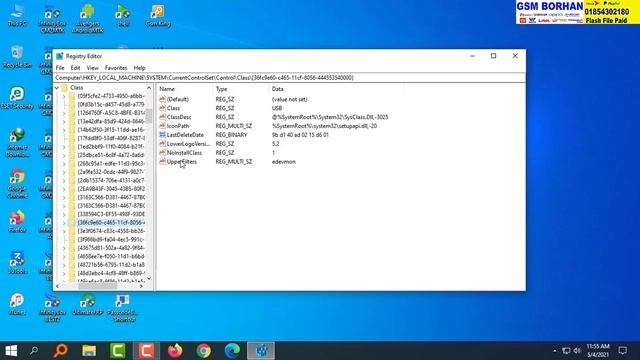Open iTunes desktop shortcut
Screen dimensions: 640x360
pyautogui.click(x=17, y=304)
